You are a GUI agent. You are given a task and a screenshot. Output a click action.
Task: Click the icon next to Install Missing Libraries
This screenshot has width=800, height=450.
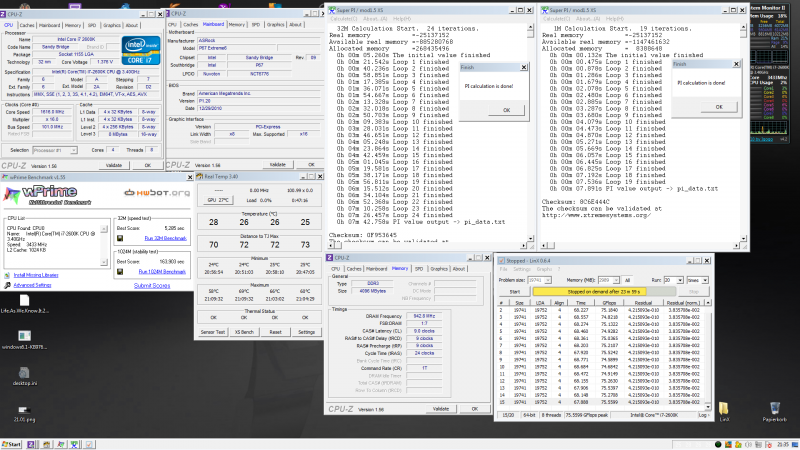(7, 275)
